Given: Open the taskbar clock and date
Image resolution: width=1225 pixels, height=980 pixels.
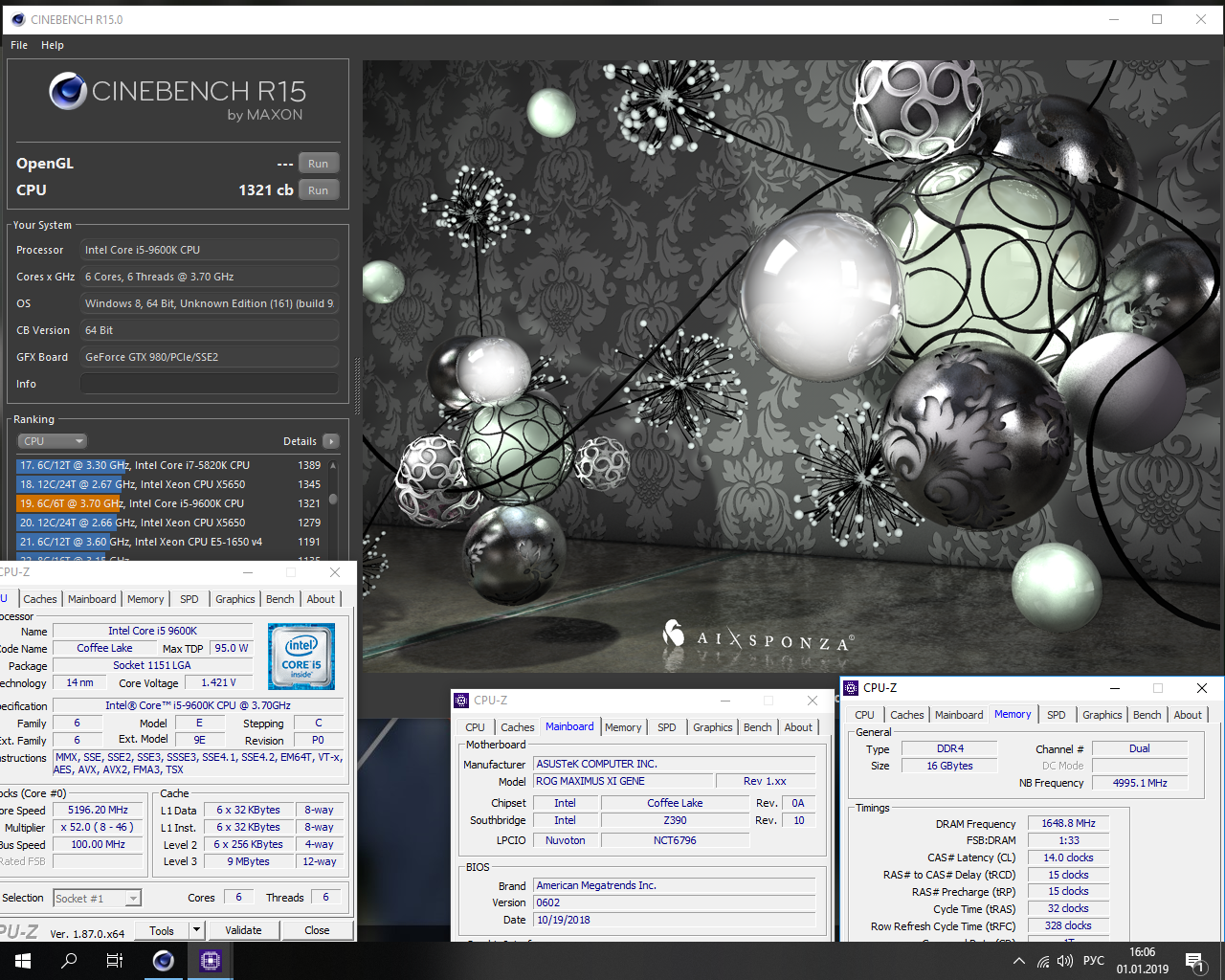Looking at the screenshot, I should tap(1143, 961).
